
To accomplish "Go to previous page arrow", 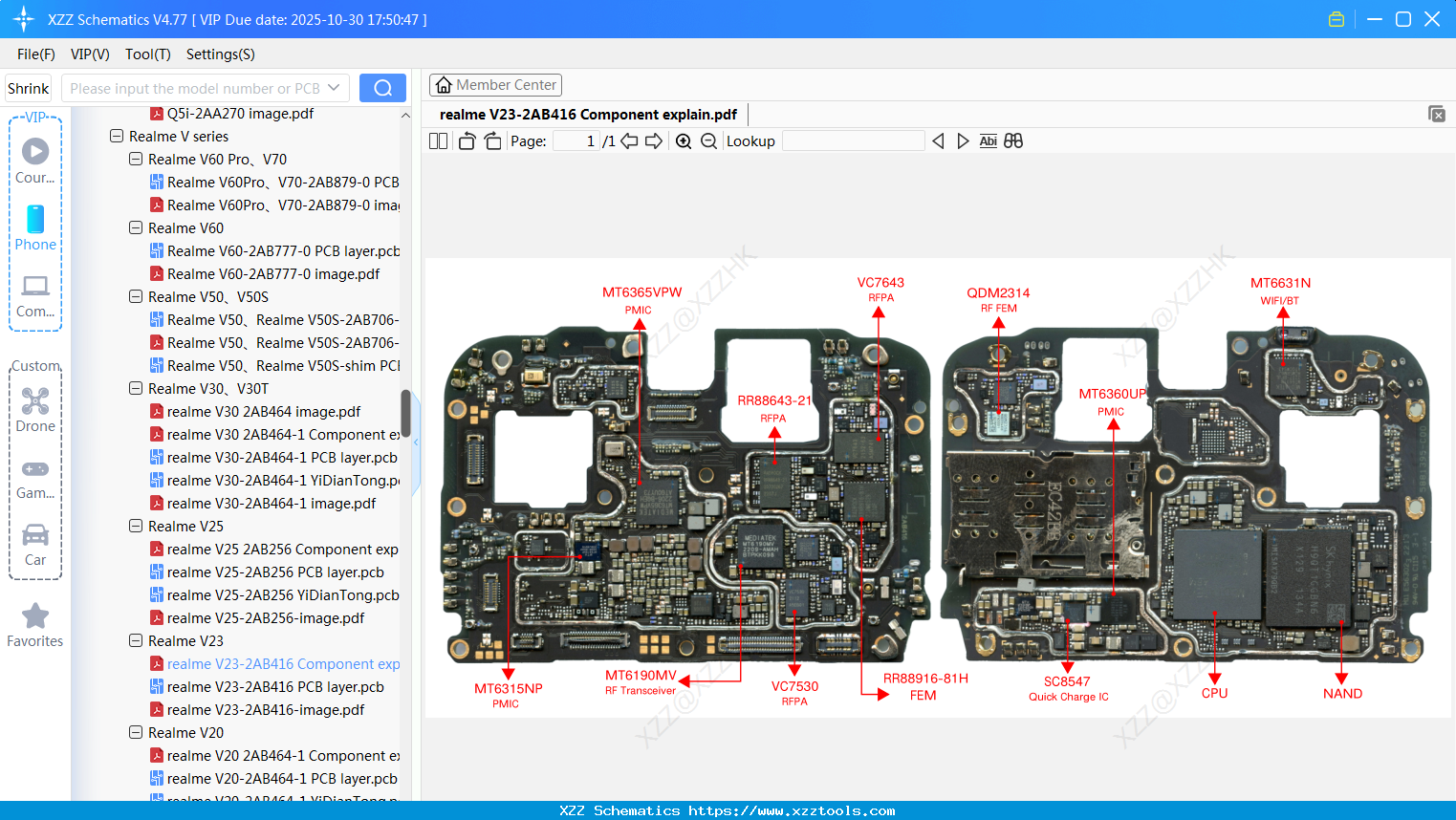I will [x=629, y=141].
